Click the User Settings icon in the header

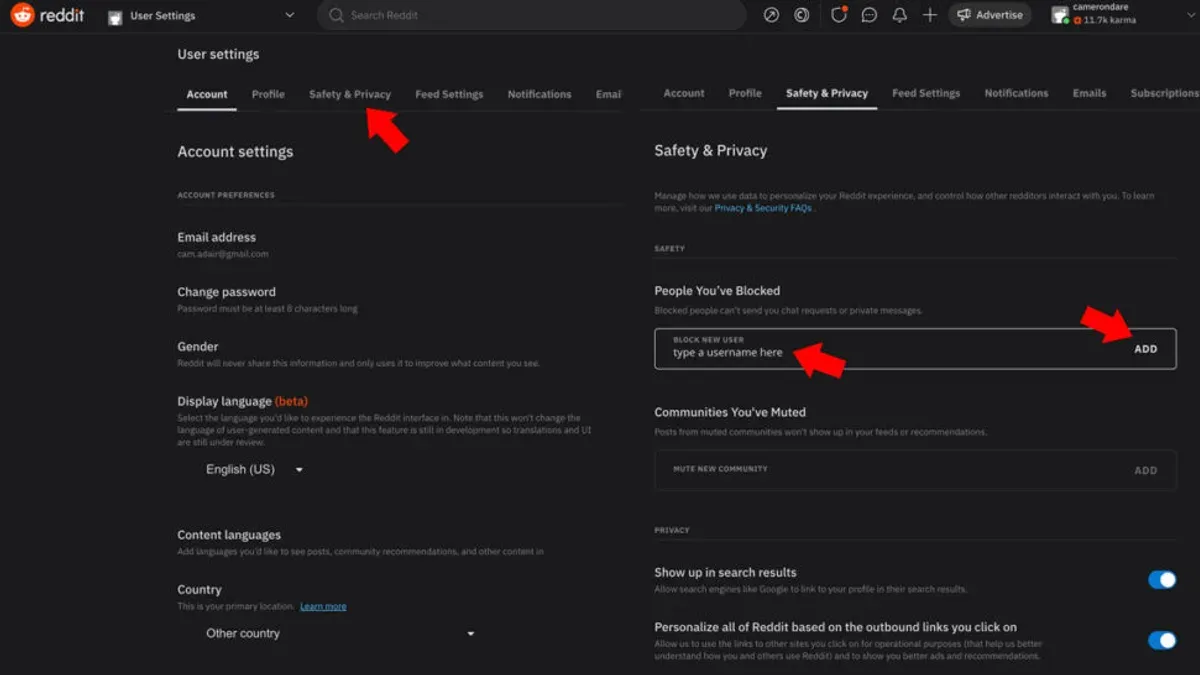click(x=115, y=16)
